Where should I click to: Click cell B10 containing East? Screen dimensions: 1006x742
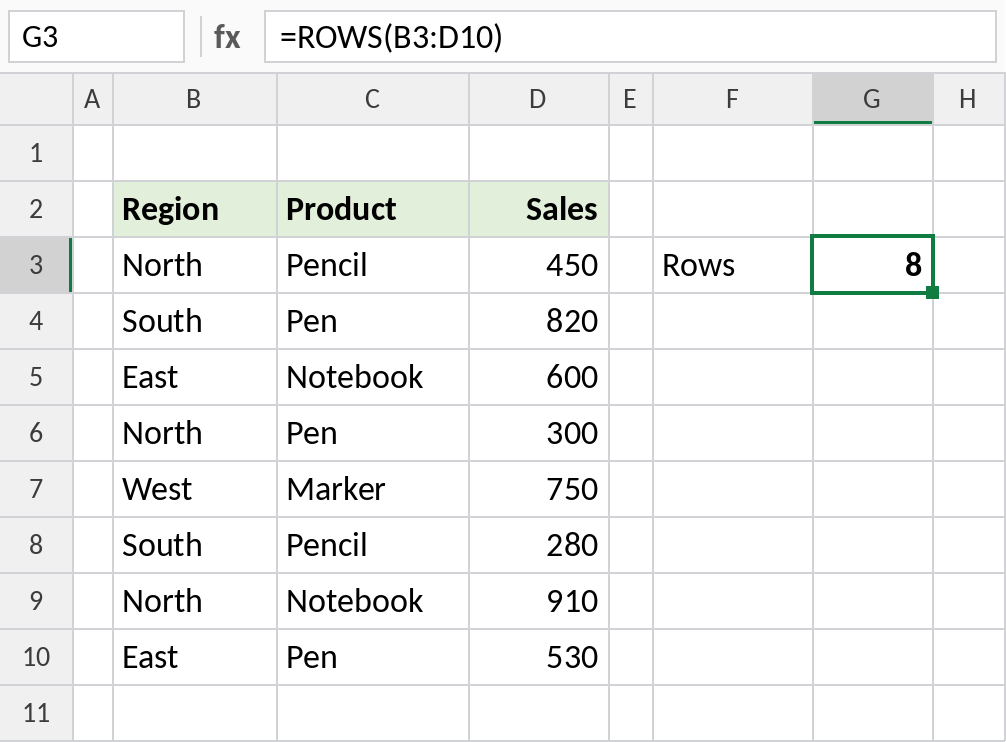pyautogui.click(x=194, y=657)
